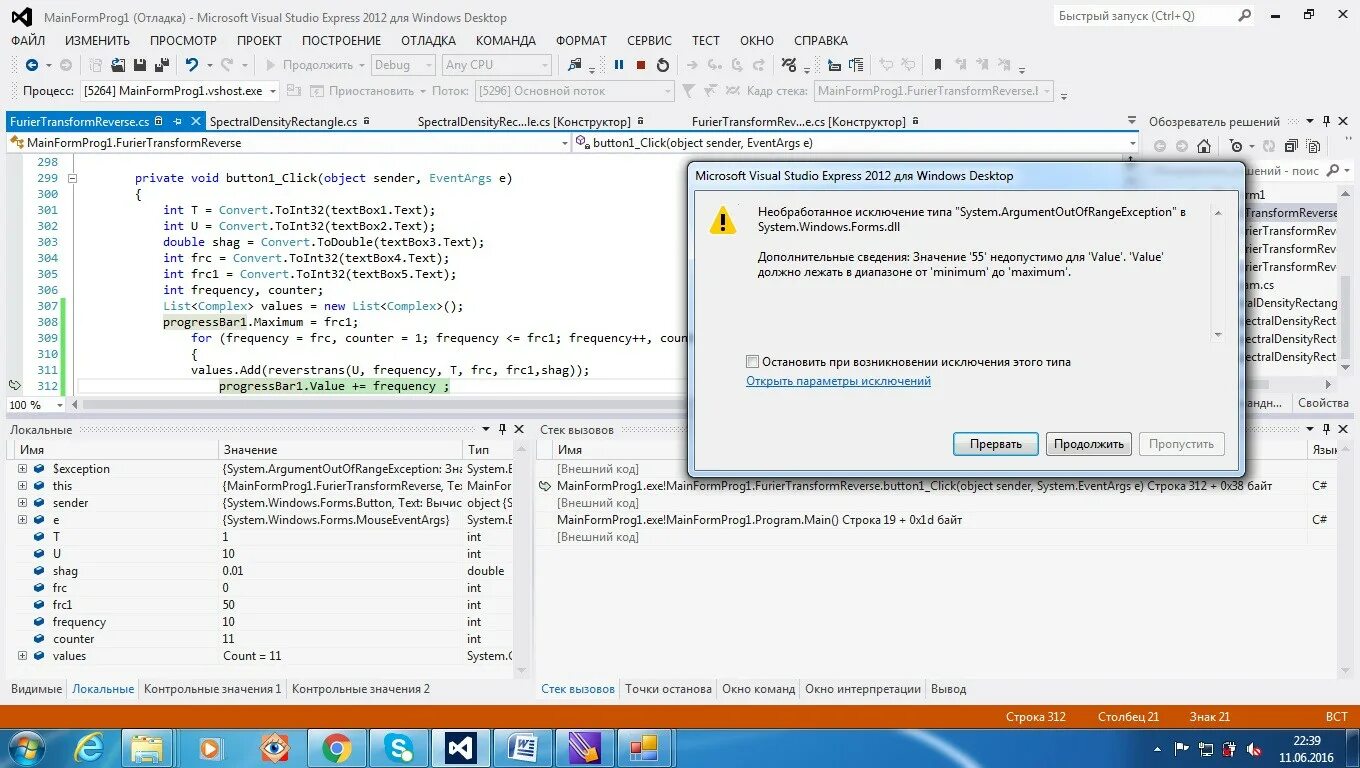This screenshot has height=768, width=1360.
Task: Open the ПОСТРОЕНИЕ menu
Action: [x=341, y=41]
